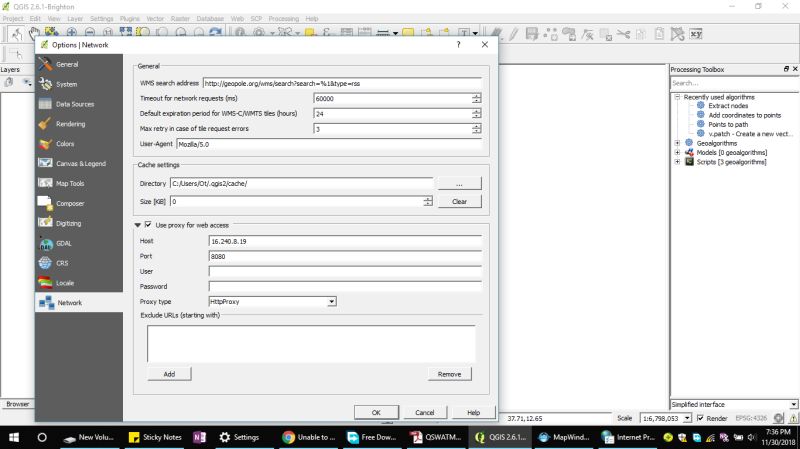Remove the selected excluded URL

(x=449, y=374)
